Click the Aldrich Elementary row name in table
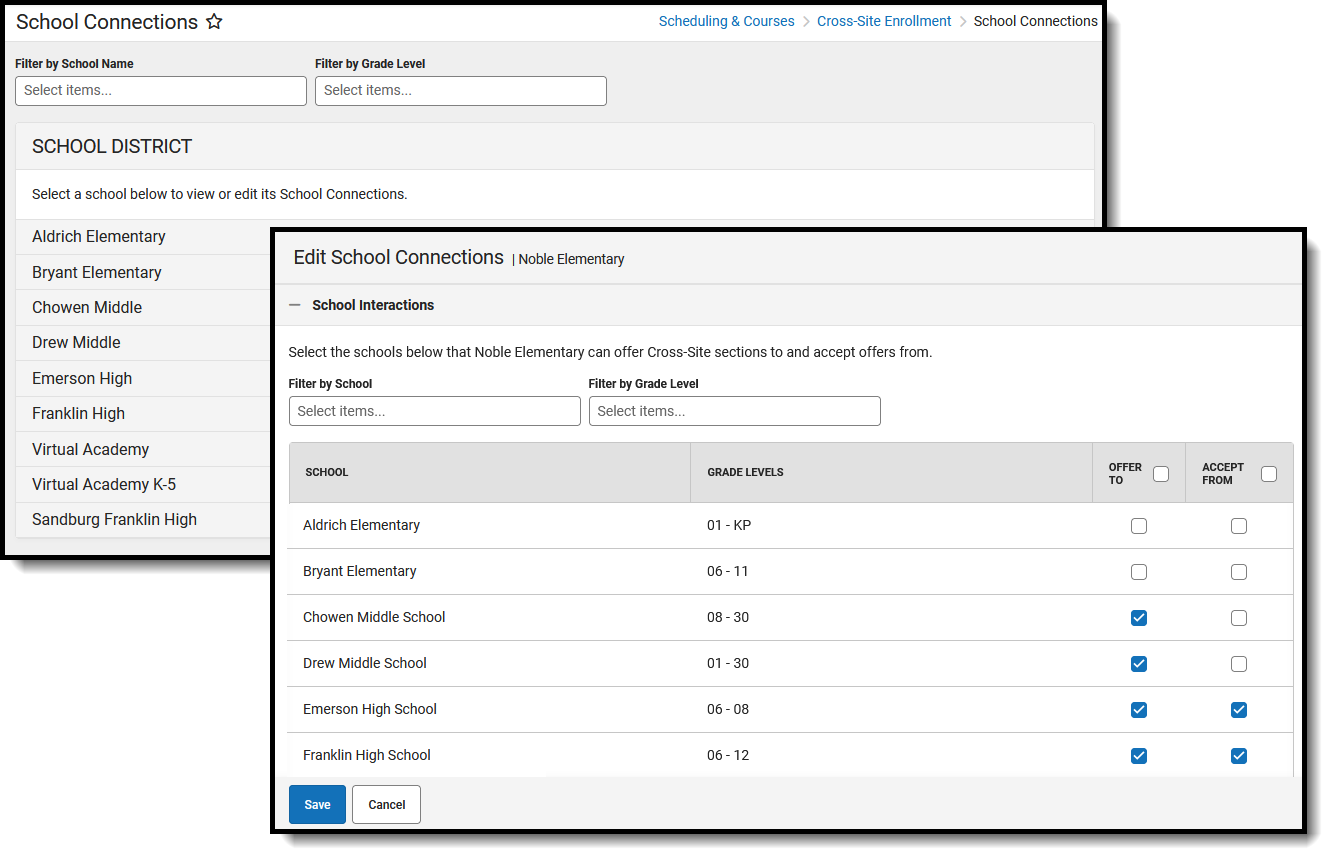 tap(362, 526)
